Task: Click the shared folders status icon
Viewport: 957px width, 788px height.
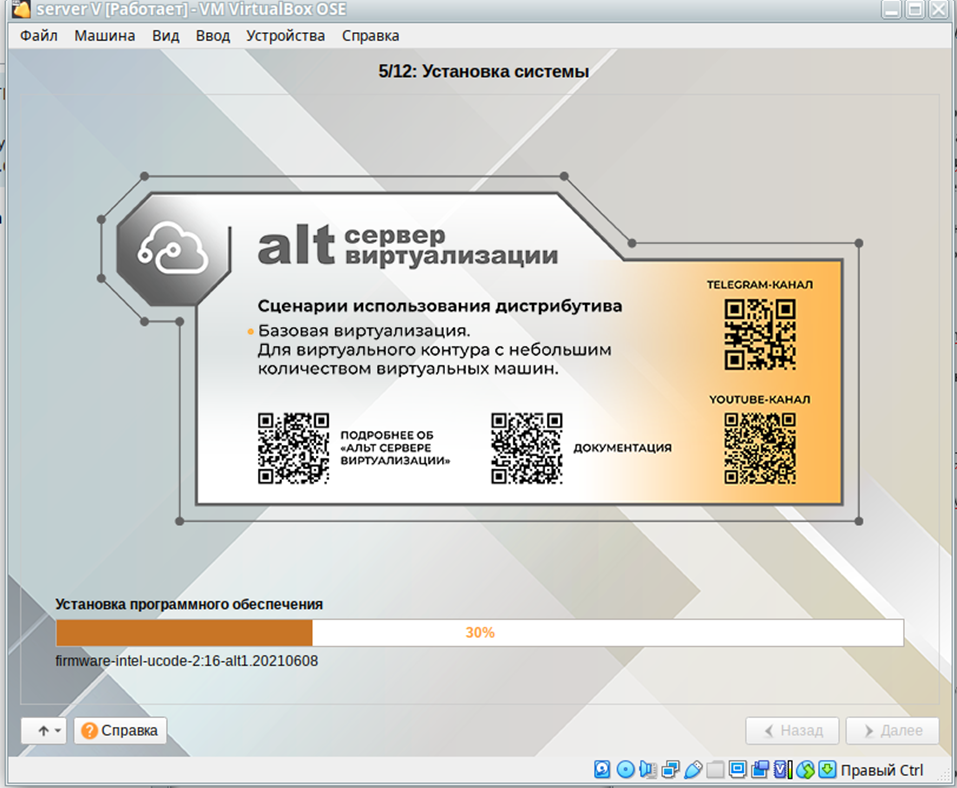Action: pyautogui.click(x=715, y=769)
